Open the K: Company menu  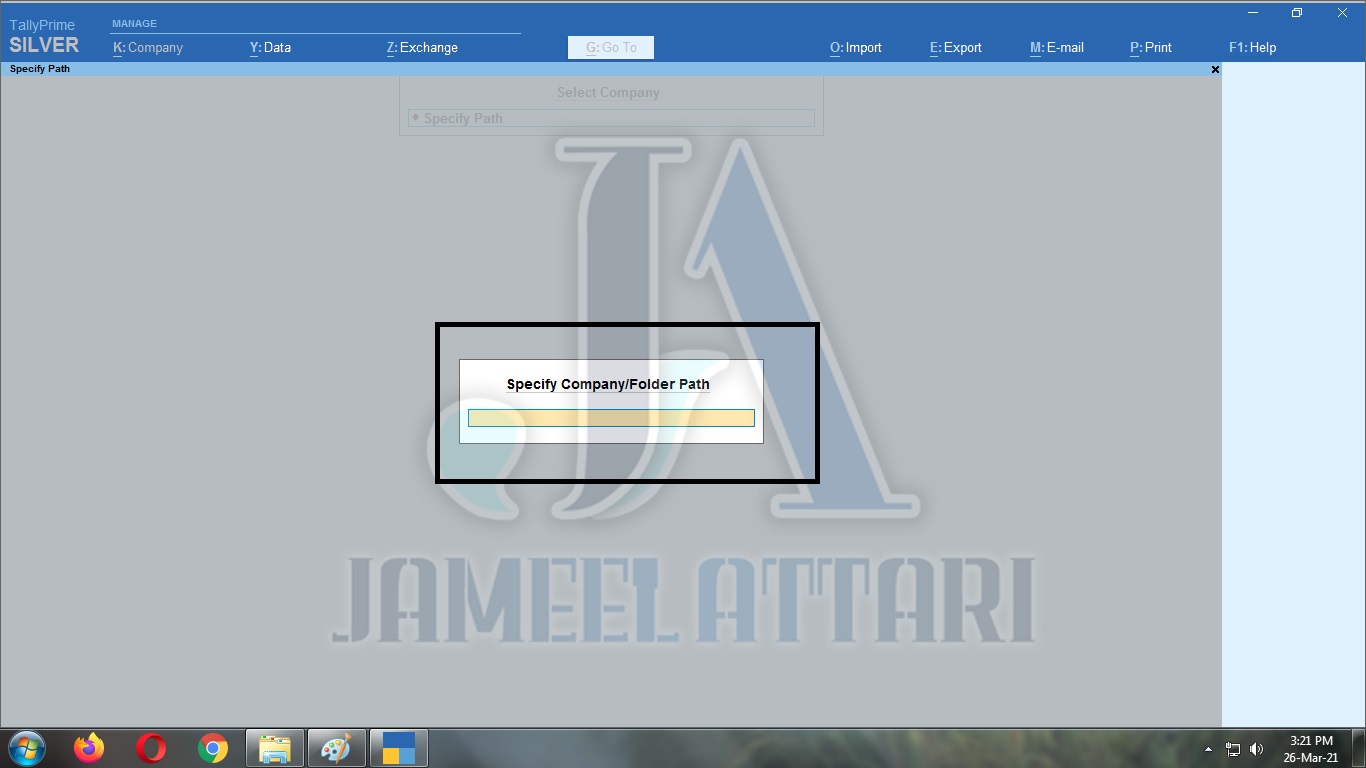click(148, 47)
